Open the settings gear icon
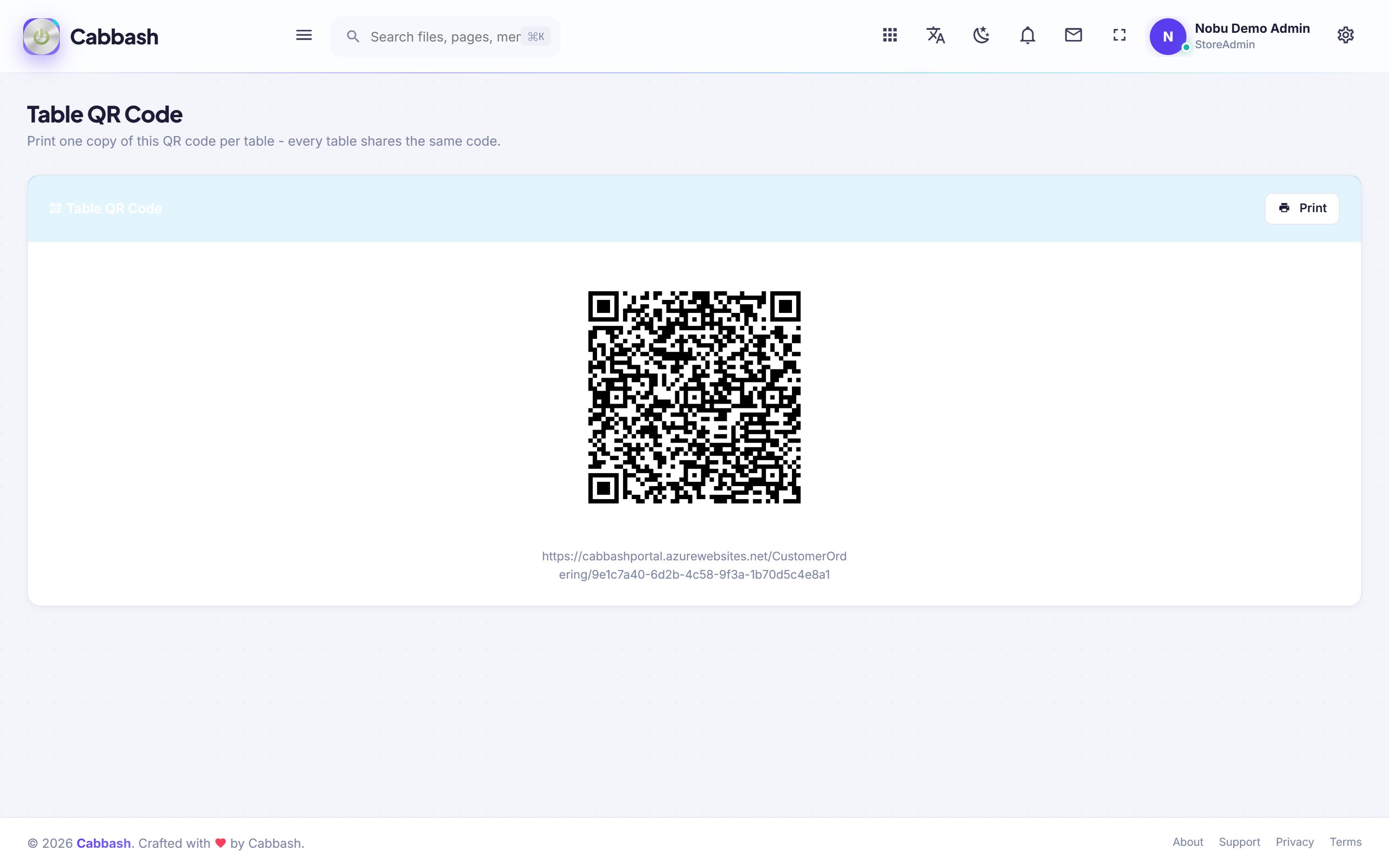This screenshot has width=1389, height=868. click(x=1346, y=36)
